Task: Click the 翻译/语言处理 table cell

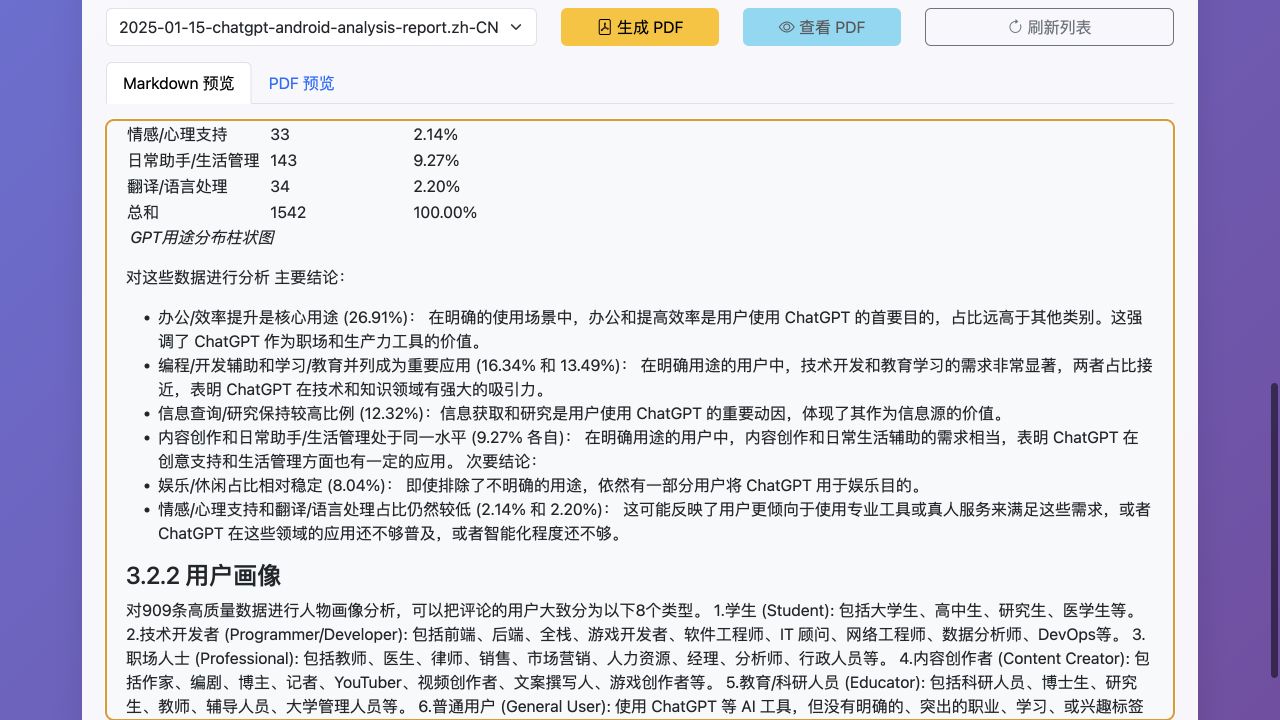Action: point(177,186)
